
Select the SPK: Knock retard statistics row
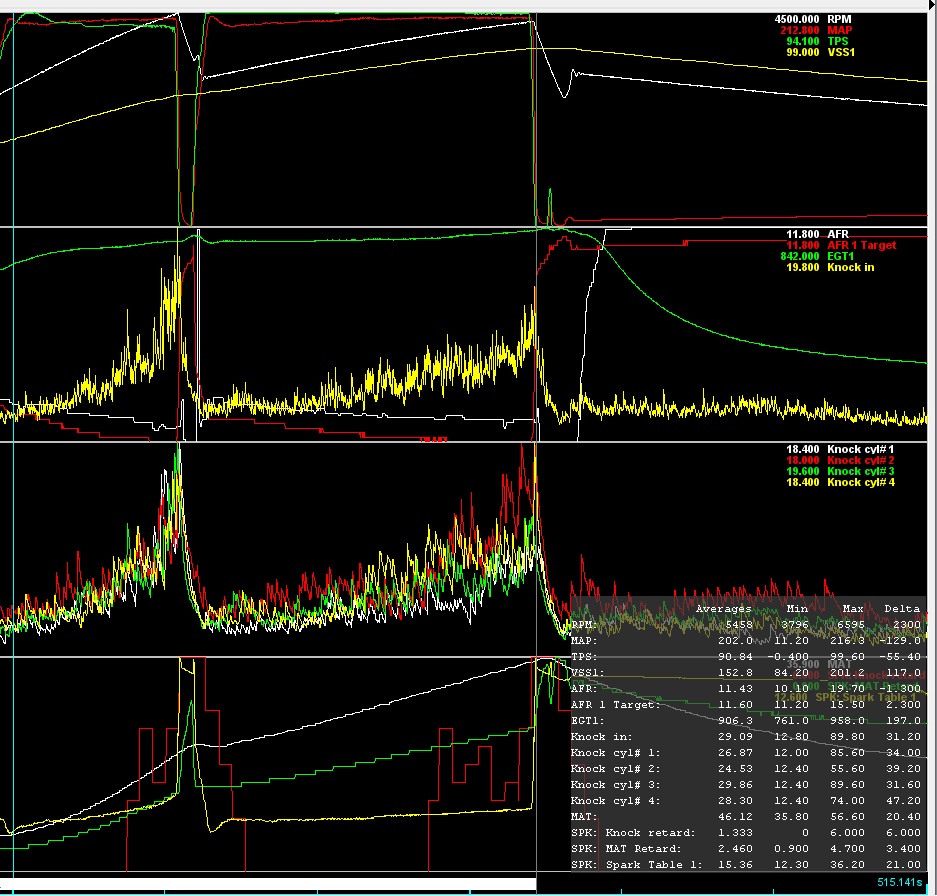pos(746,833)
